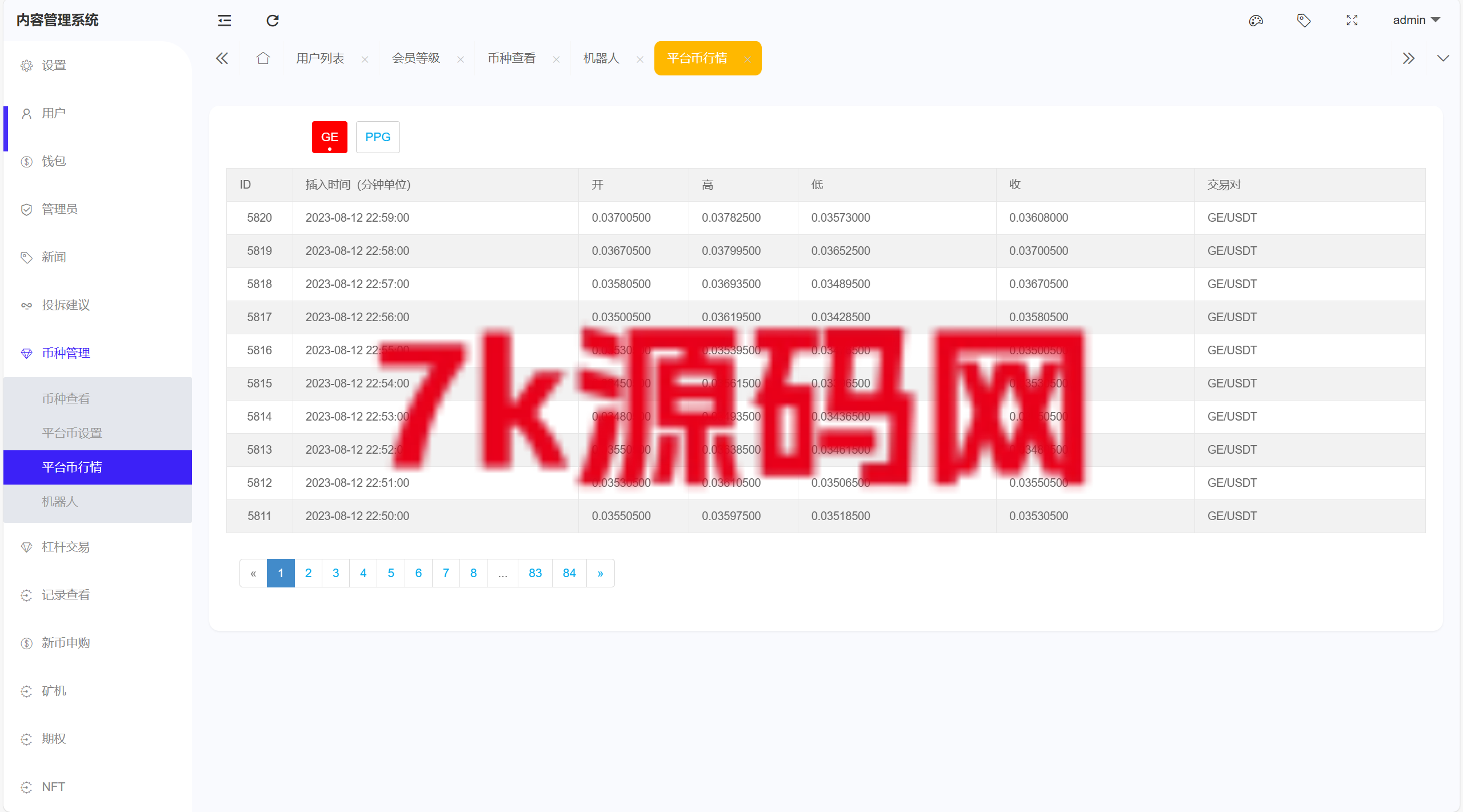
Task: Toggle fullscreen mode icon
Action: click(x=1352, y=21)
